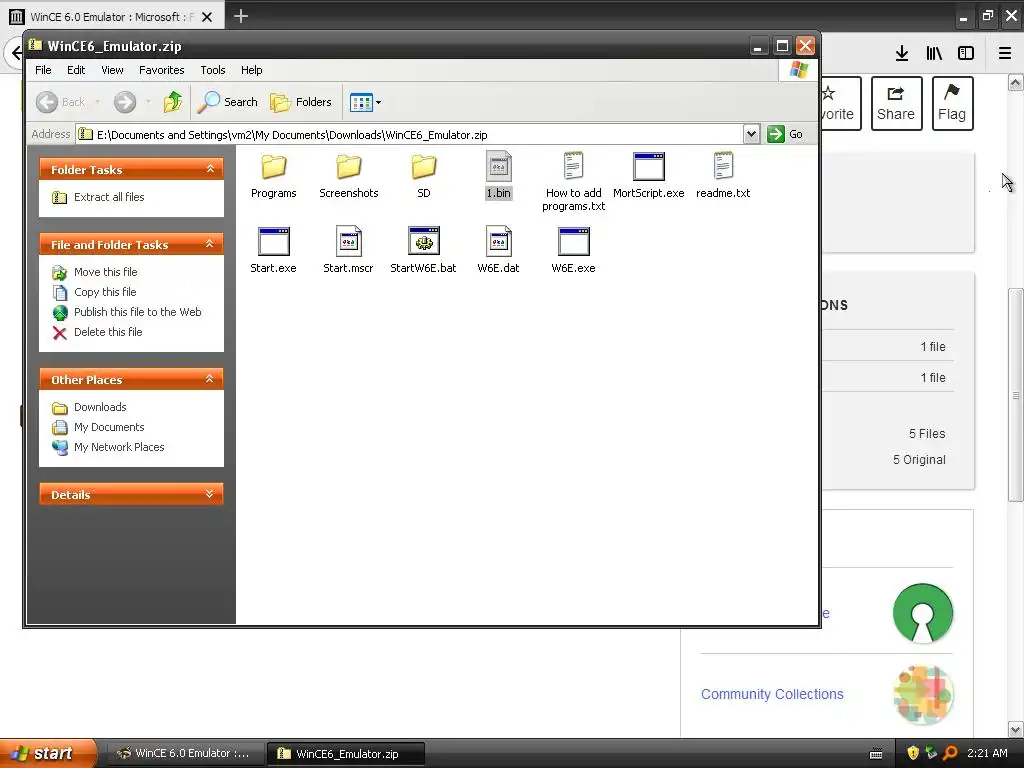The width and height of the screenshot is (1024, 768).
Task: Click browser Flag button
Action: [952, 103]
